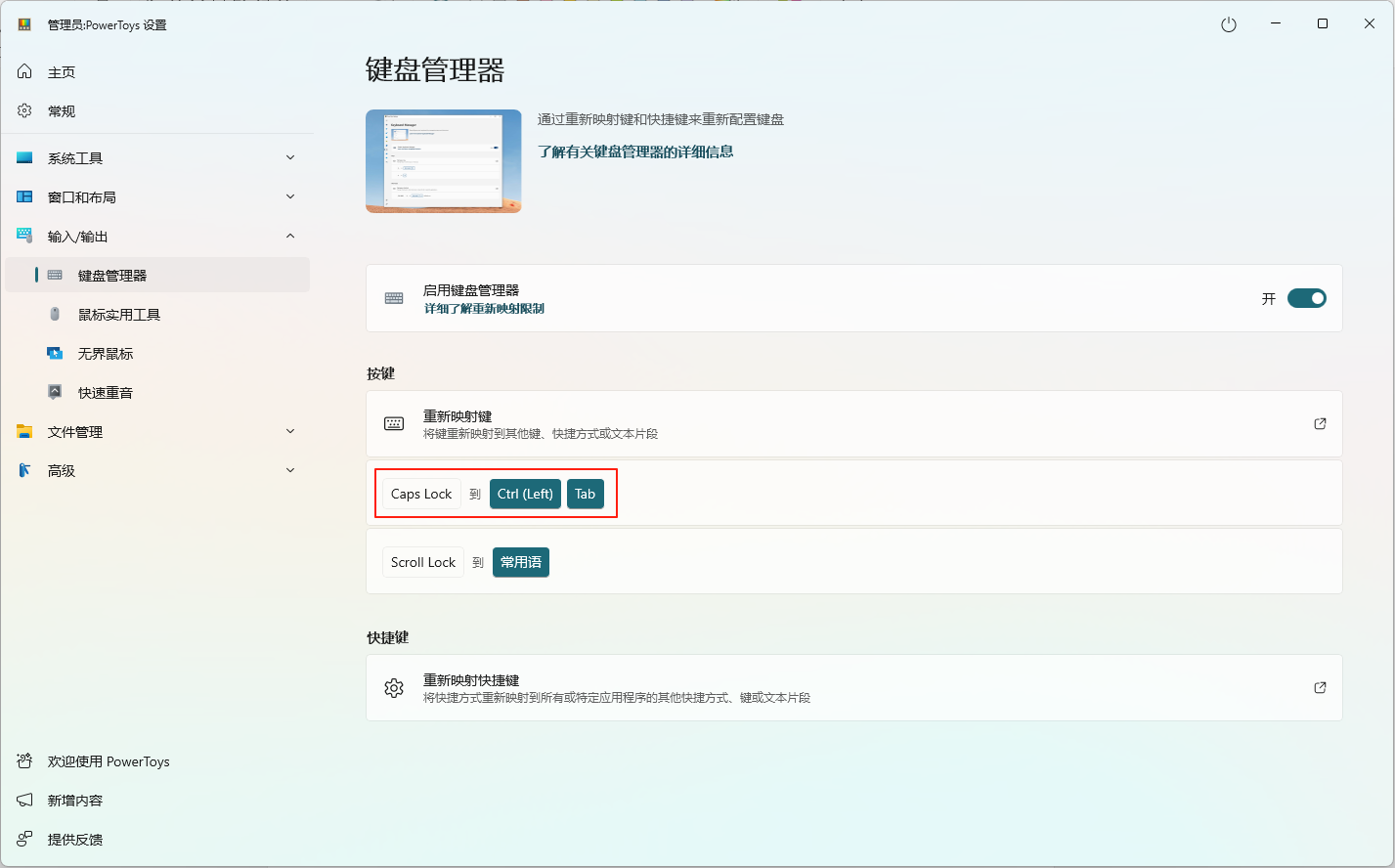Open link 了解有关键盘管理器的详细信息
This screenshot has height=868, width=1395.
635,152
